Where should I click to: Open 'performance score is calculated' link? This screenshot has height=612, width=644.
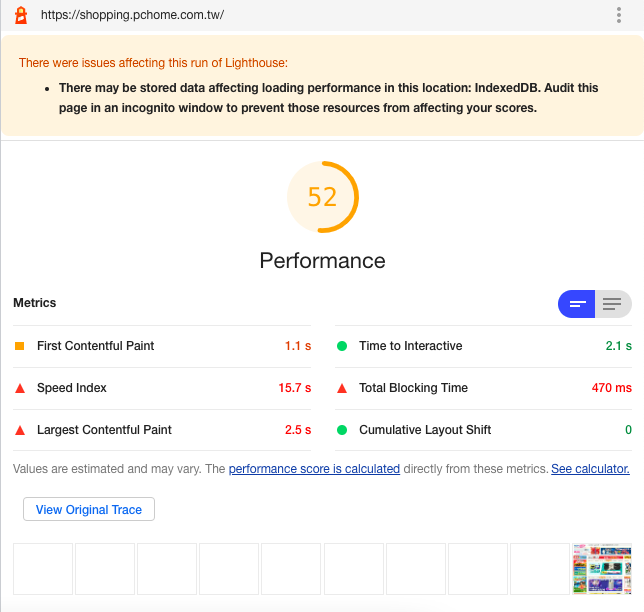pyautogui.click(x=314, y=469)
